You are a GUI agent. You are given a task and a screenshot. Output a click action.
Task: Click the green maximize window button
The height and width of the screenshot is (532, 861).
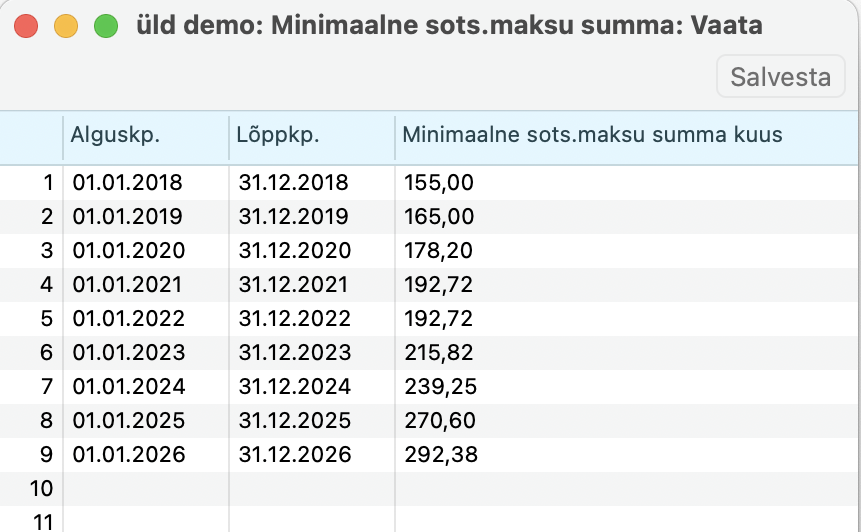pos(105,26)
